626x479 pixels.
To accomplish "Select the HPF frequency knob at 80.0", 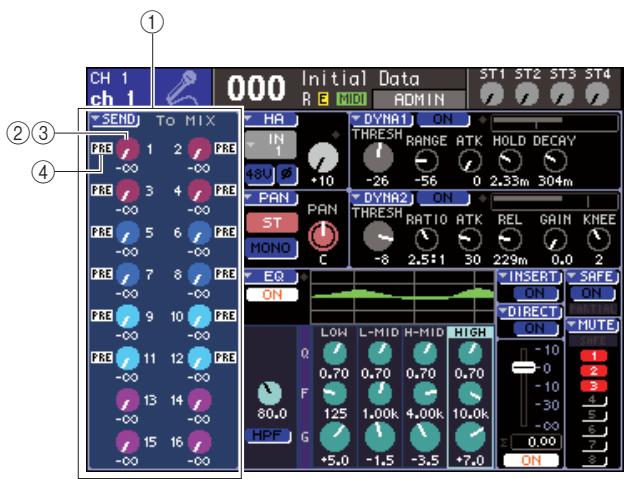I will coord(270,393).
